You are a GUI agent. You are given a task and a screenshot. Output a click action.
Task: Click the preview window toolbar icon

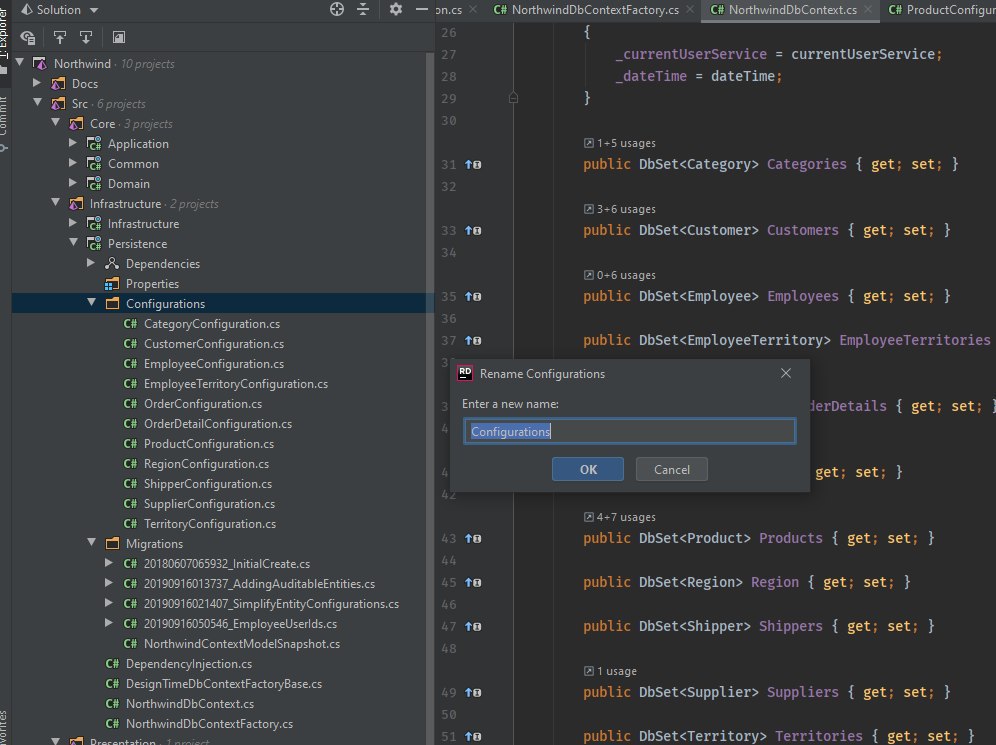pos(119,37)
